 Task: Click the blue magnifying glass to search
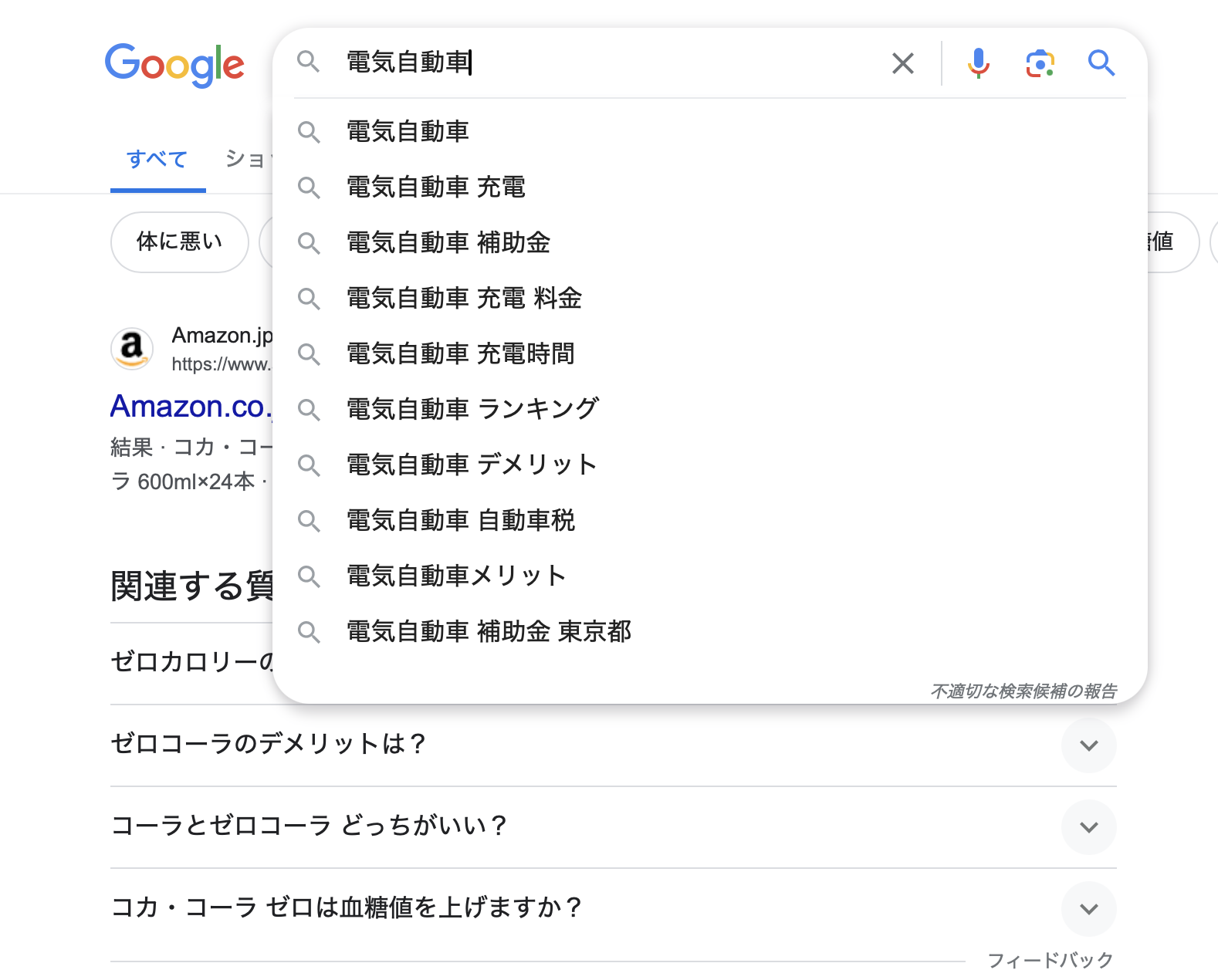tap(1101, 63)
